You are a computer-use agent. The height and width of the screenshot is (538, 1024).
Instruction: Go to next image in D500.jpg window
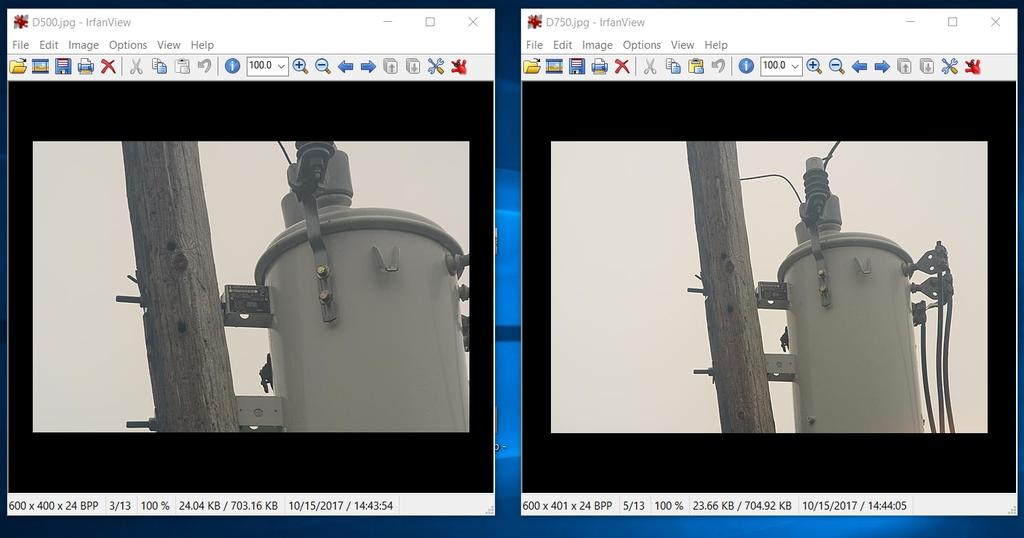coord(368,67)
